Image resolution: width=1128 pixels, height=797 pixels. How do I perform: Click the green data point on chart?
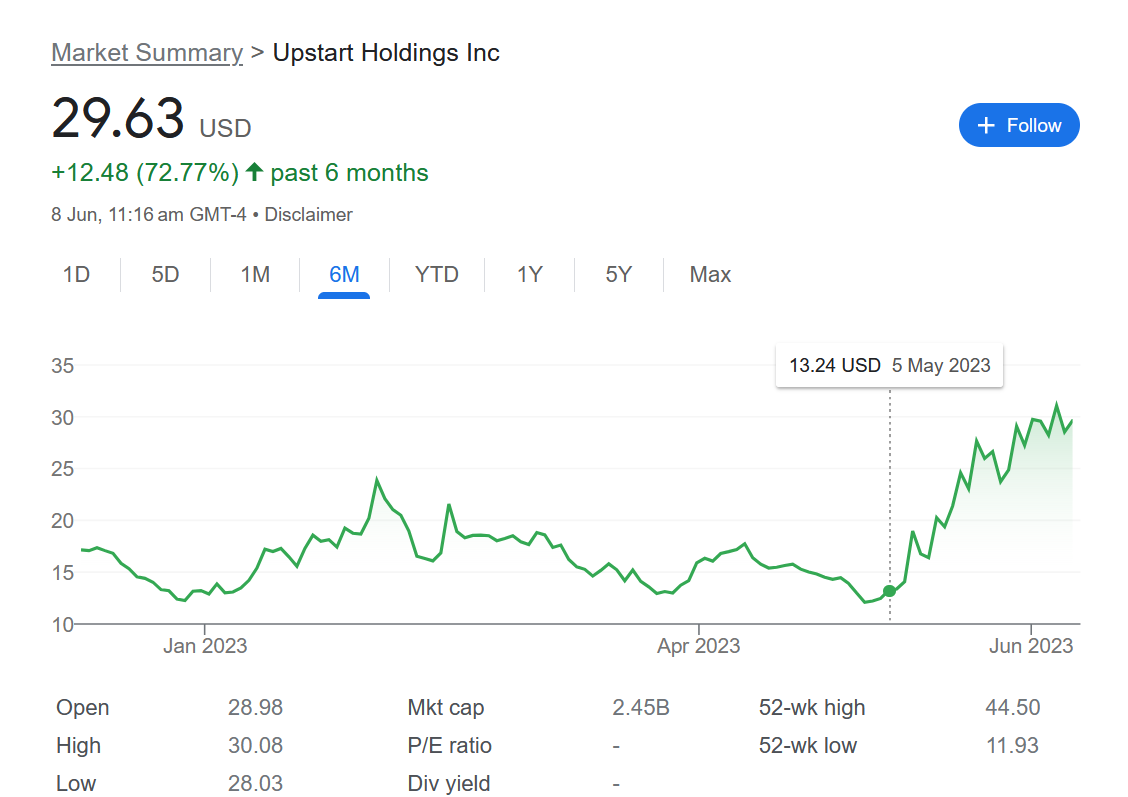click(889, 590)
